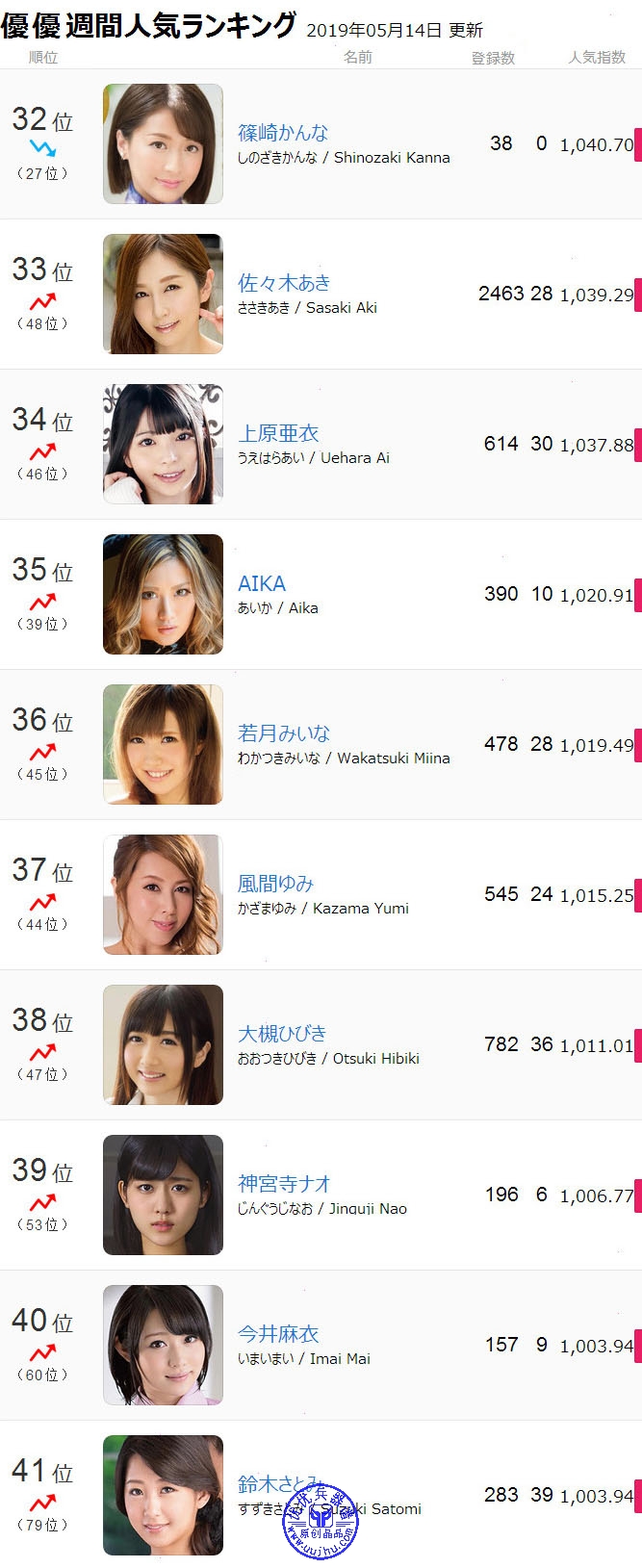Click the 登録数 column header
642x1568 pixels.
(493, 58)
